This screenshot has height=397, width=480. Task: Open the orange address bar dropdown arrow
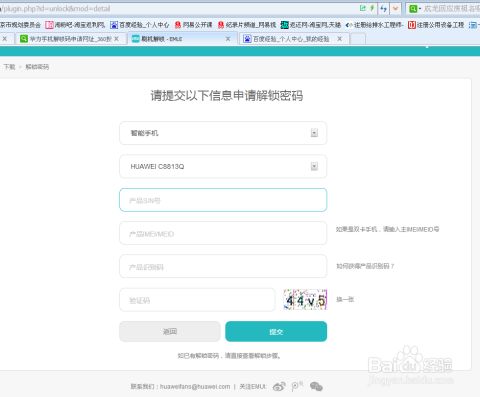pyautogui.click(x=395, y=9)
